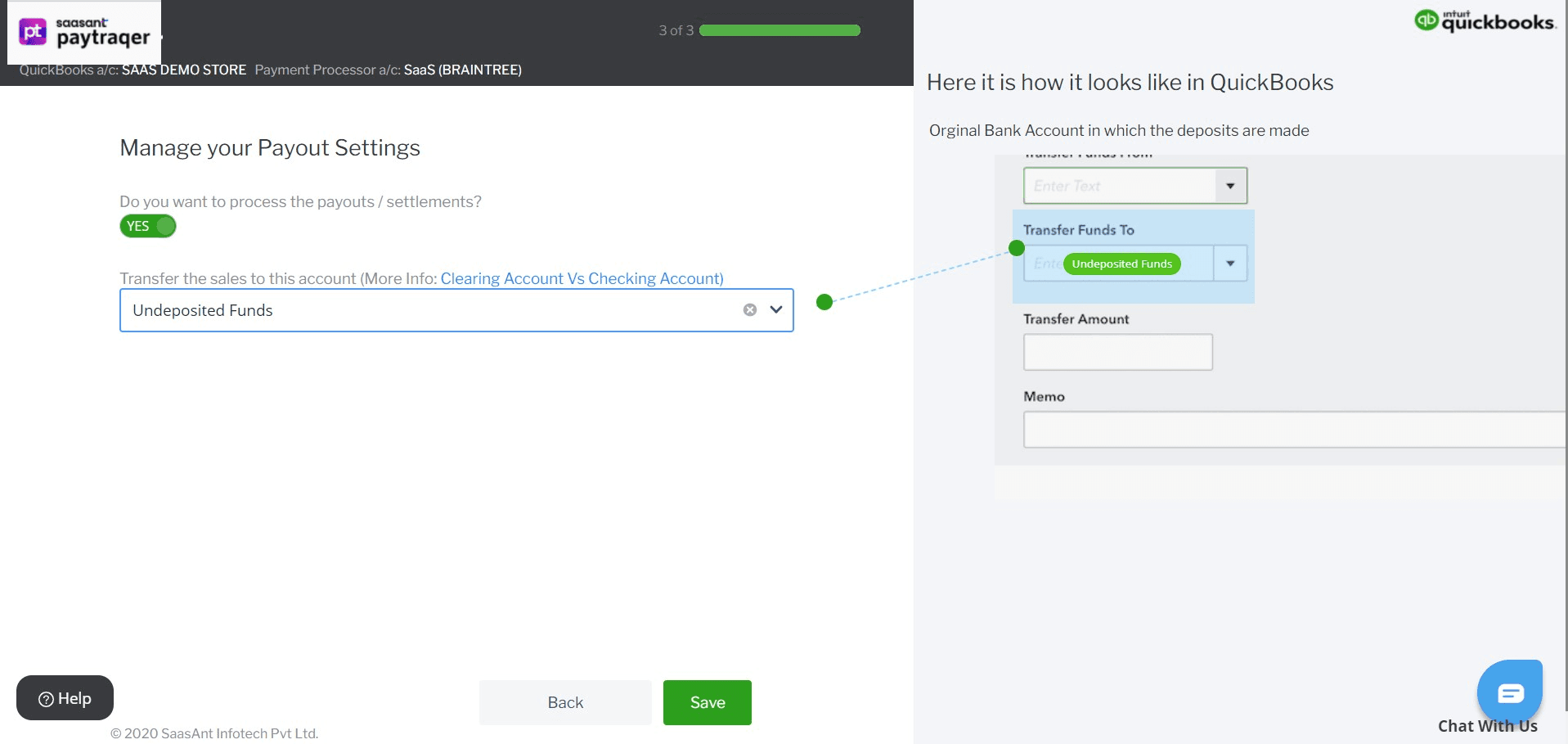Viewport: 1568px width, 744px height.
Task: Click the Back button
Action: point(565,702)
